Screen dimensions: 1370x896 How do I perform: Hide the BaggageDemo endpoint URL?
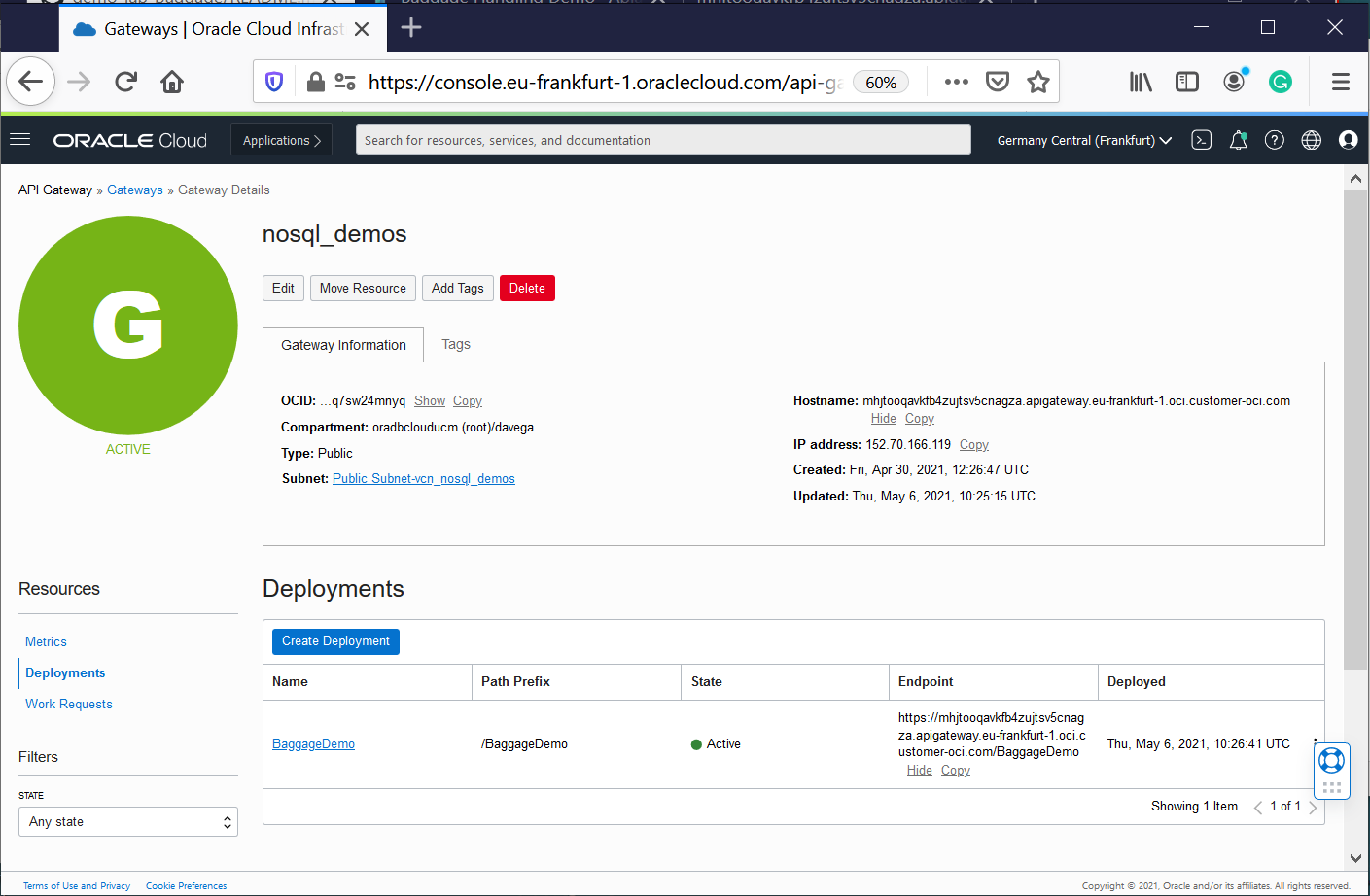pos(920,770)
